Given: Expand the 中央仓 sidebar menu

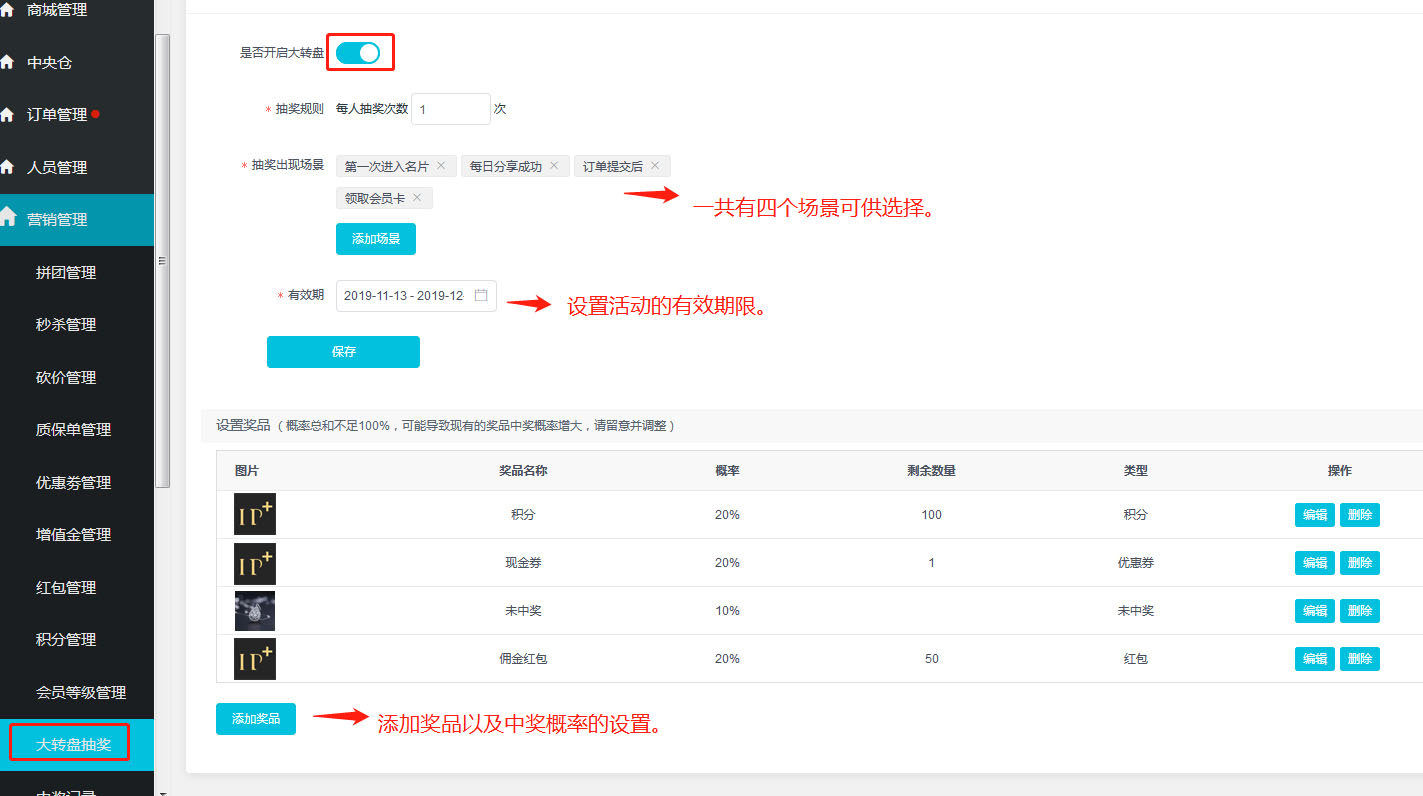Looking at the screenshot, I should tap(50, 62).
